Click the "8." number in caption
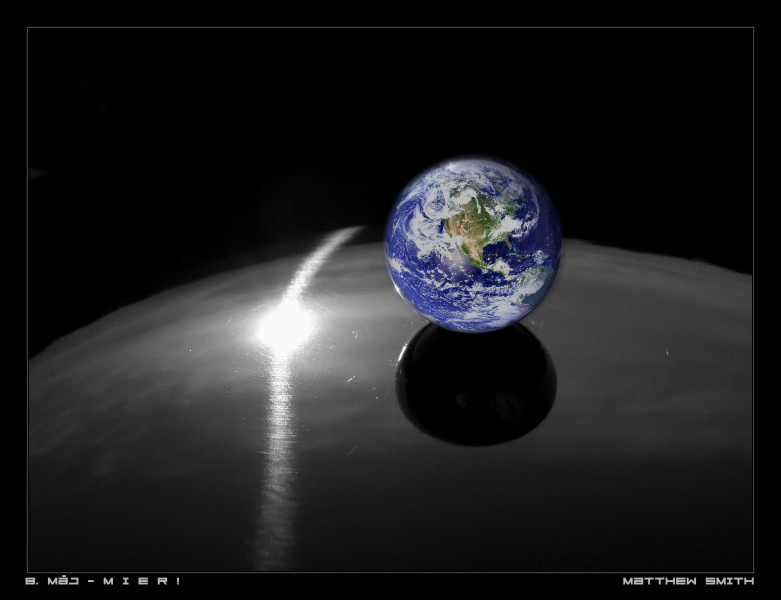The height and width of the screenshot is (600, 781). (x=30, y=581)
